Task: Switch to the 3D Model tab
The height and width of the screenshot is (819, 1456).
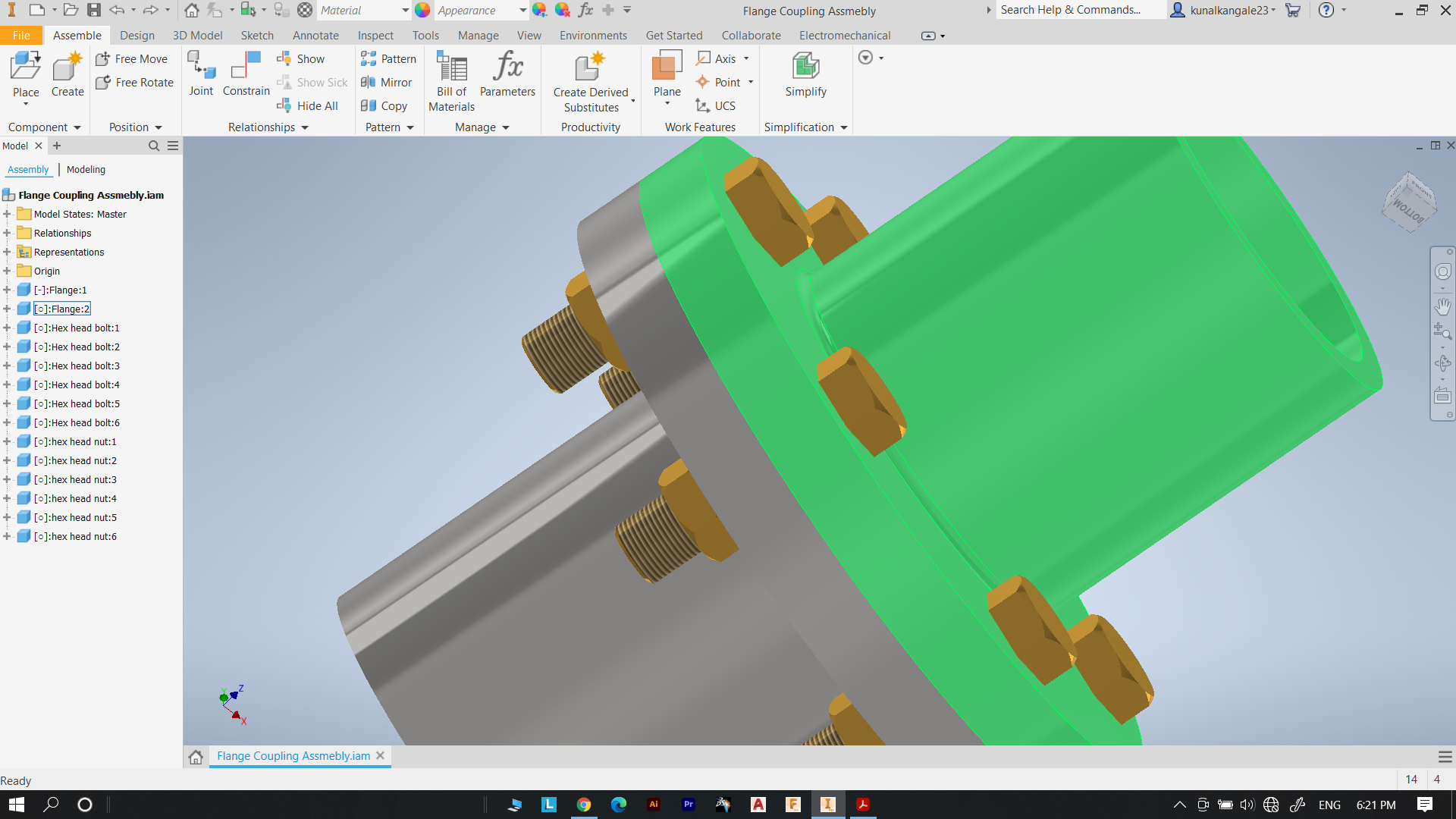Action: [x=197, y=35]
